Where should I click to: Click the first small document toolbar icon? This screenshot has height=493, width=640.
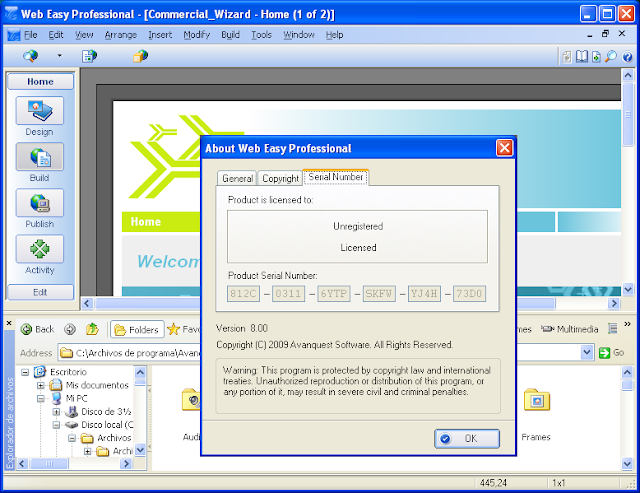(567, 57)
